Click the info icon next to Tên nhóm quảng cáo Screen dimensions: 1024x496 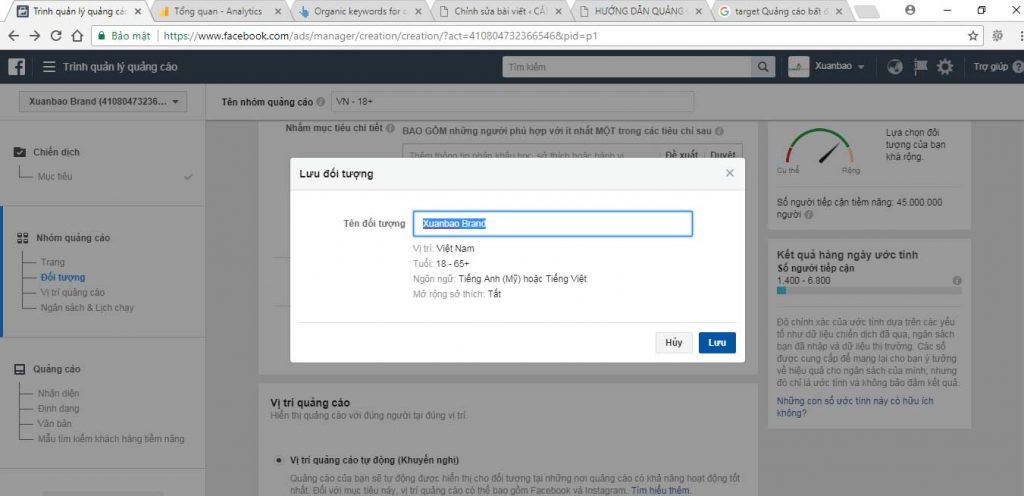pos(320,102)
